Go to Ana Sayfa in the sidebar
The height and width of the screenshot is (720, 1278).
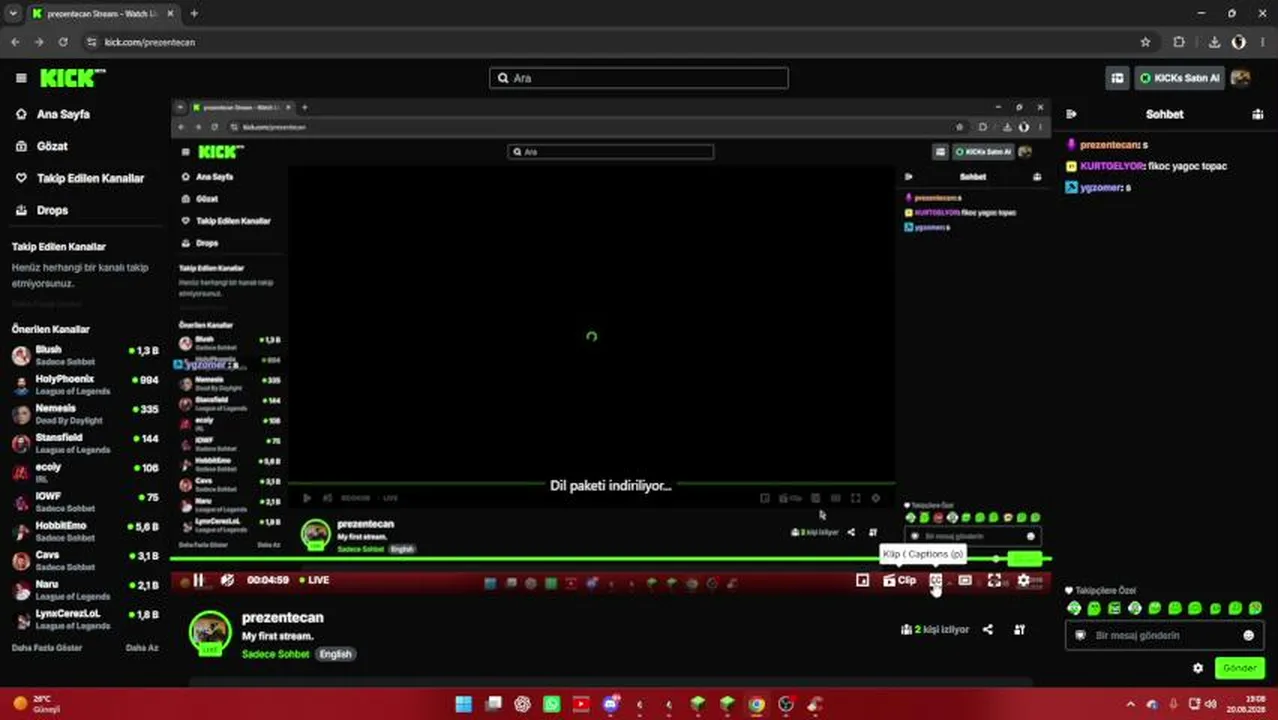point(63,114)
